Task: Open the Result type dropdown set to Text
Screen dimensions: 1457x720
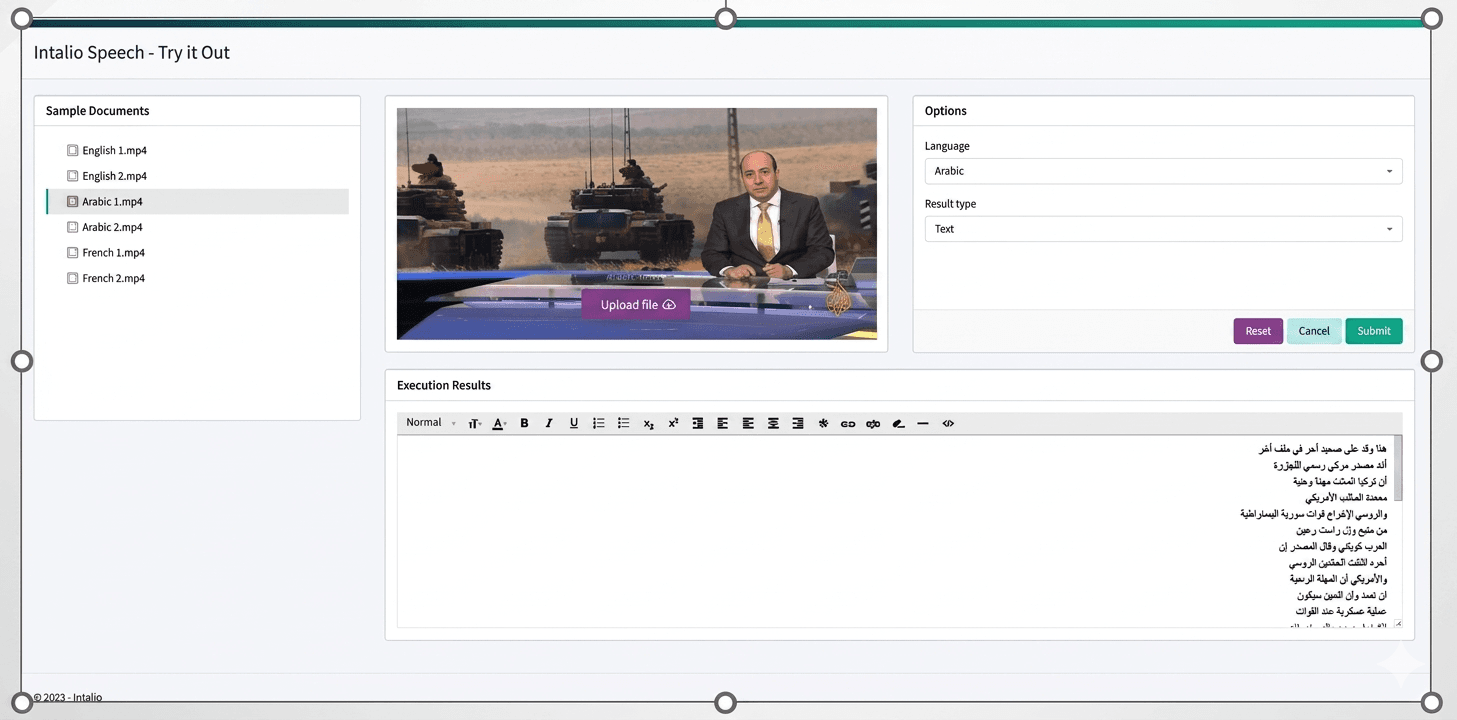Action: pos(1163,229)
